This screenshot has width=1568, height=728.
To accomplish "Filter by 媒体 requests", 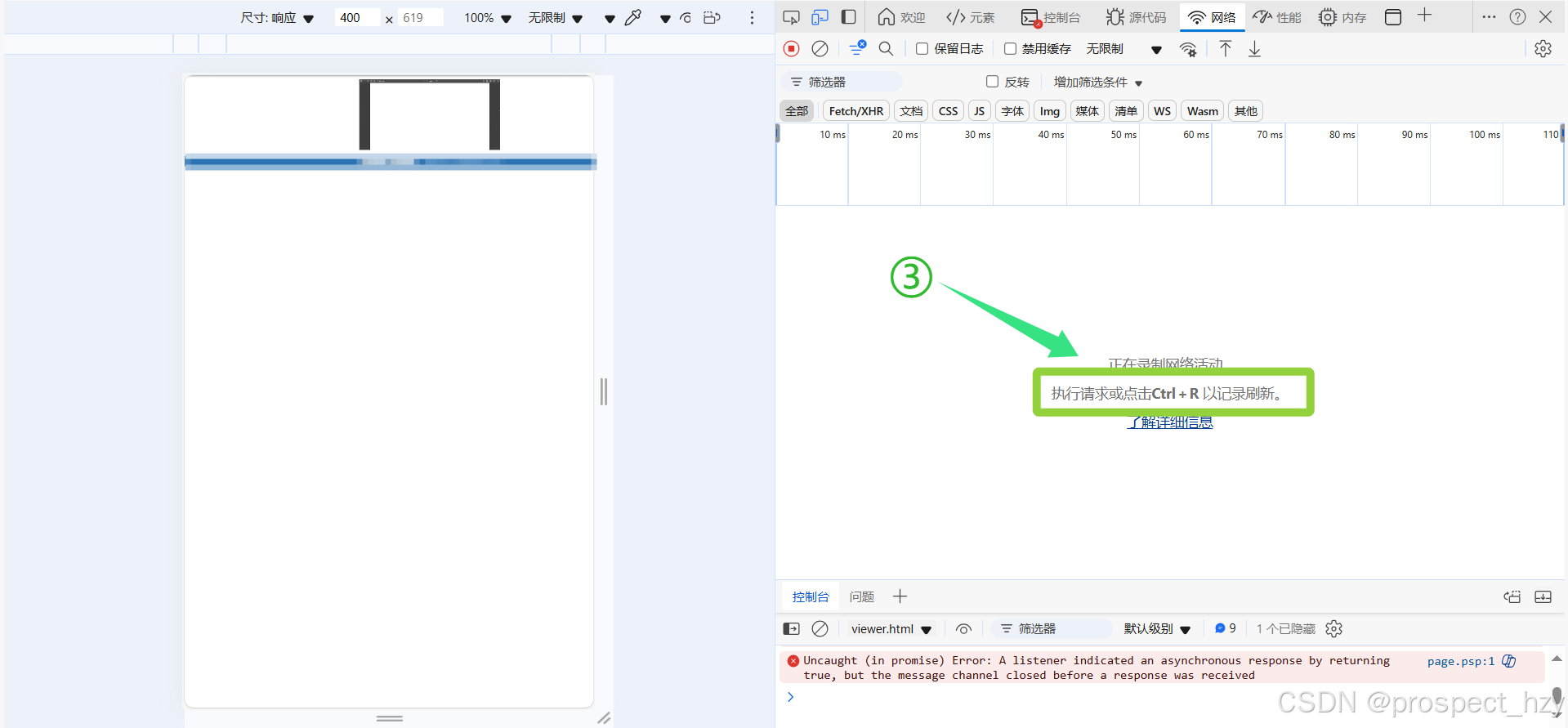I will pos(1087,111).
